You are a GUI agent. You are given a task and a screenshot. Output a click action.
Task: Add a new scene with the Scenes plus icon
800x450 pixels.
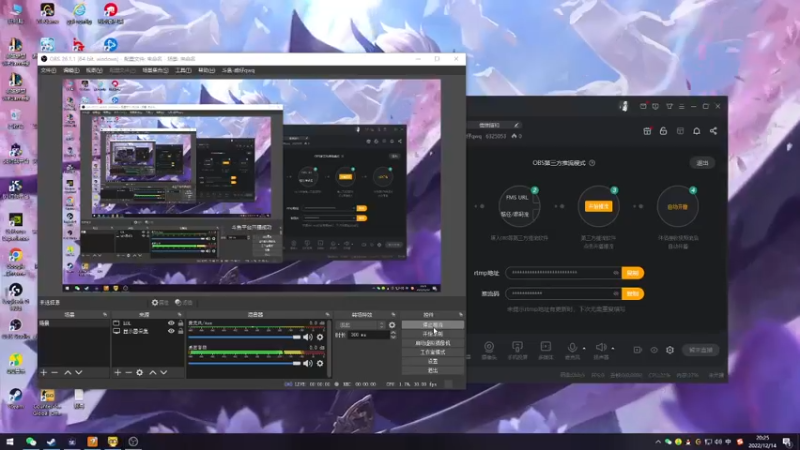click(43, 372)
